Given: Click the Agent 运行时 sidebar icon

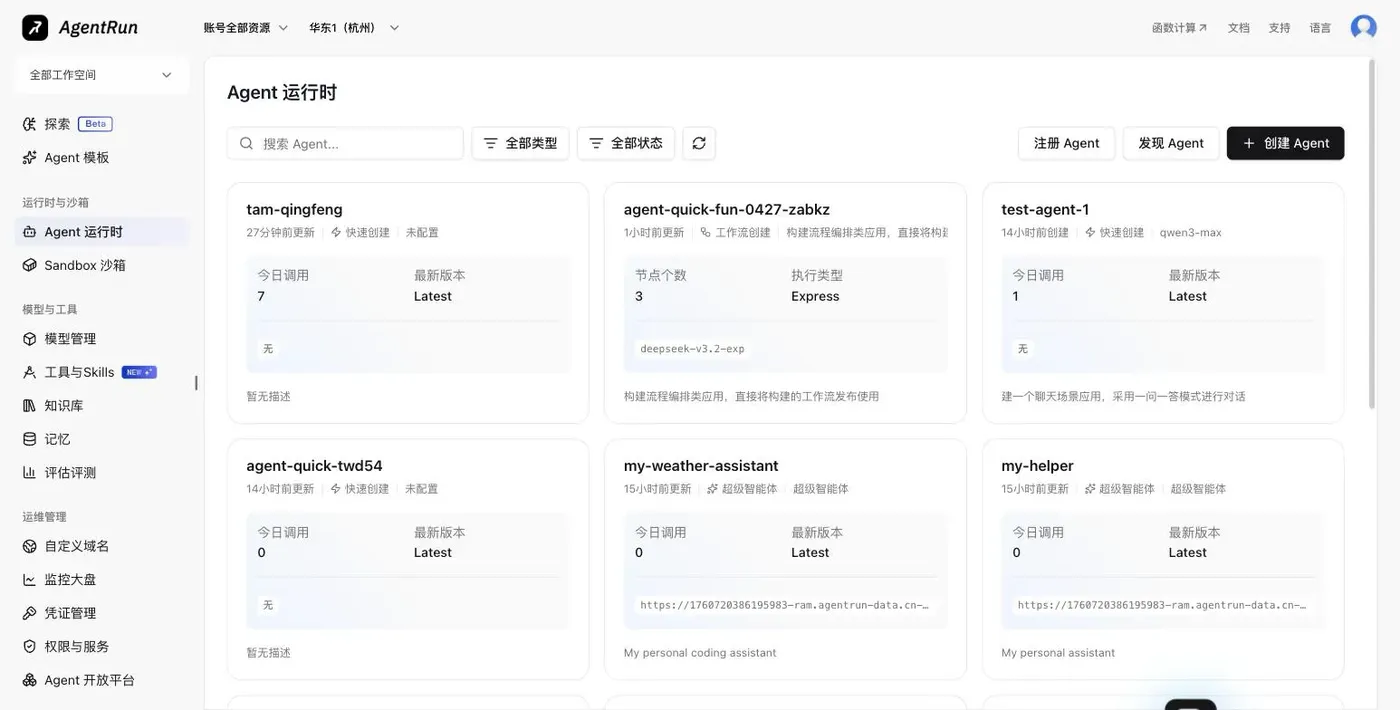Looking at the screenshot, I should [x=30, y=231].
